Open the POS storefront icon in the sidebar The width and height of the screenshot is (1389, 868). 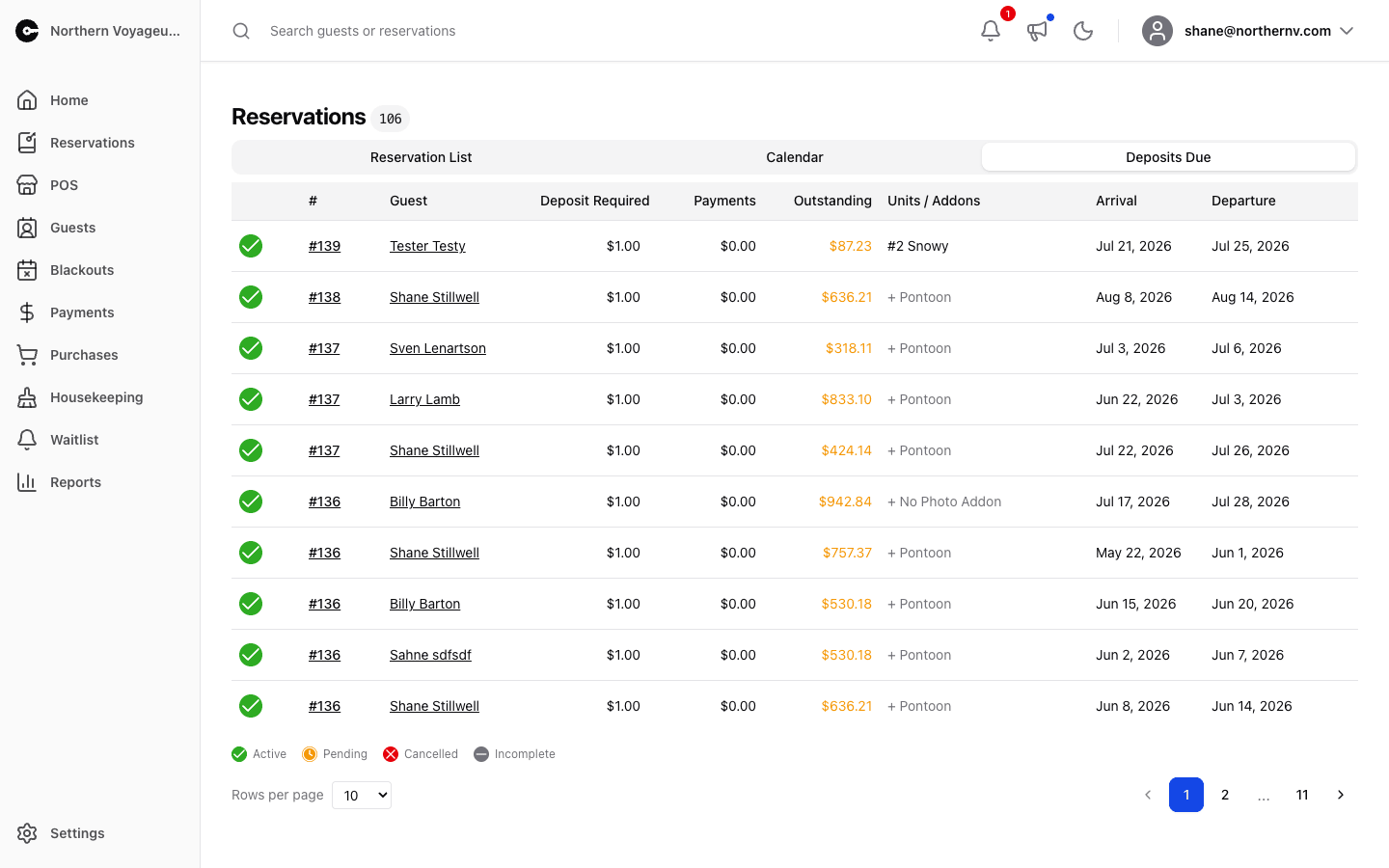(x=27, y=185)
